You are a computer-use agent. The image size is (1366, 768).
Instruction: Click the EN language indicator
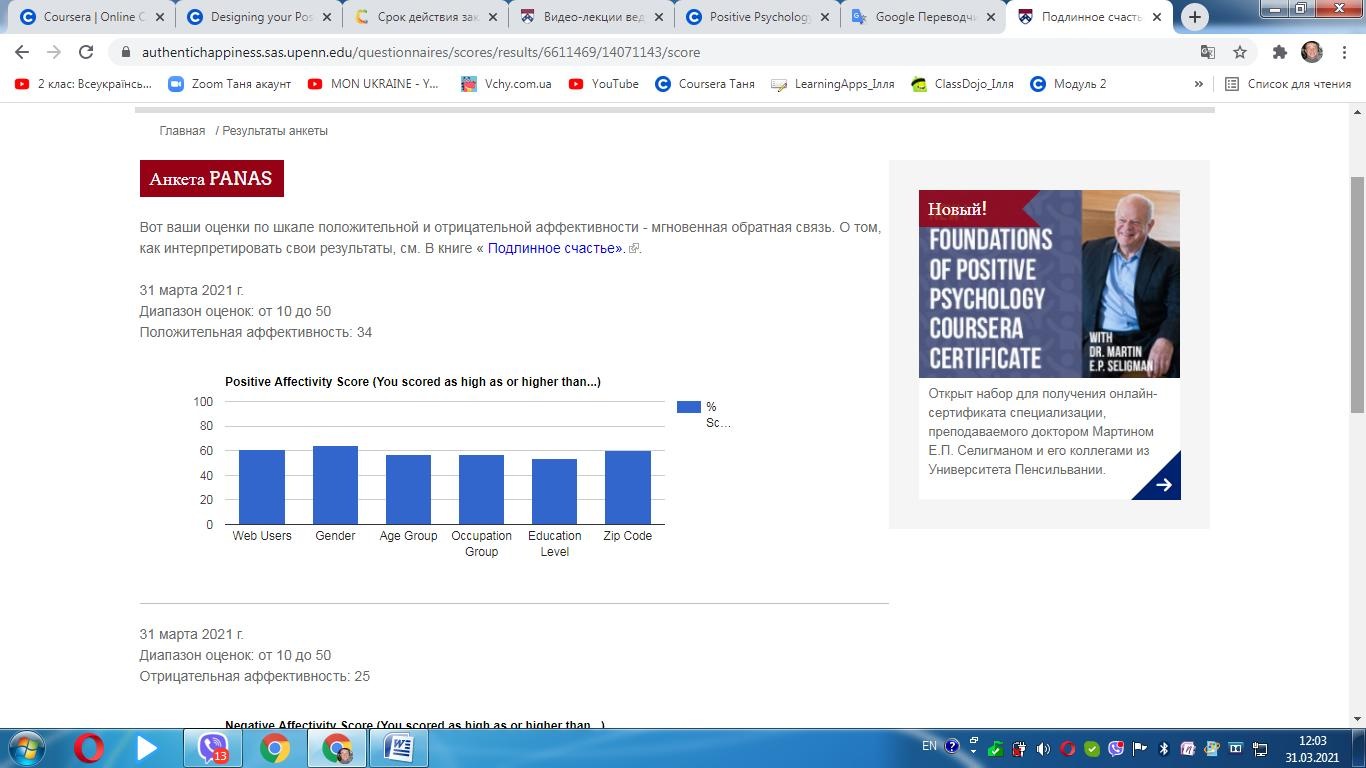[x=929, y=746]
